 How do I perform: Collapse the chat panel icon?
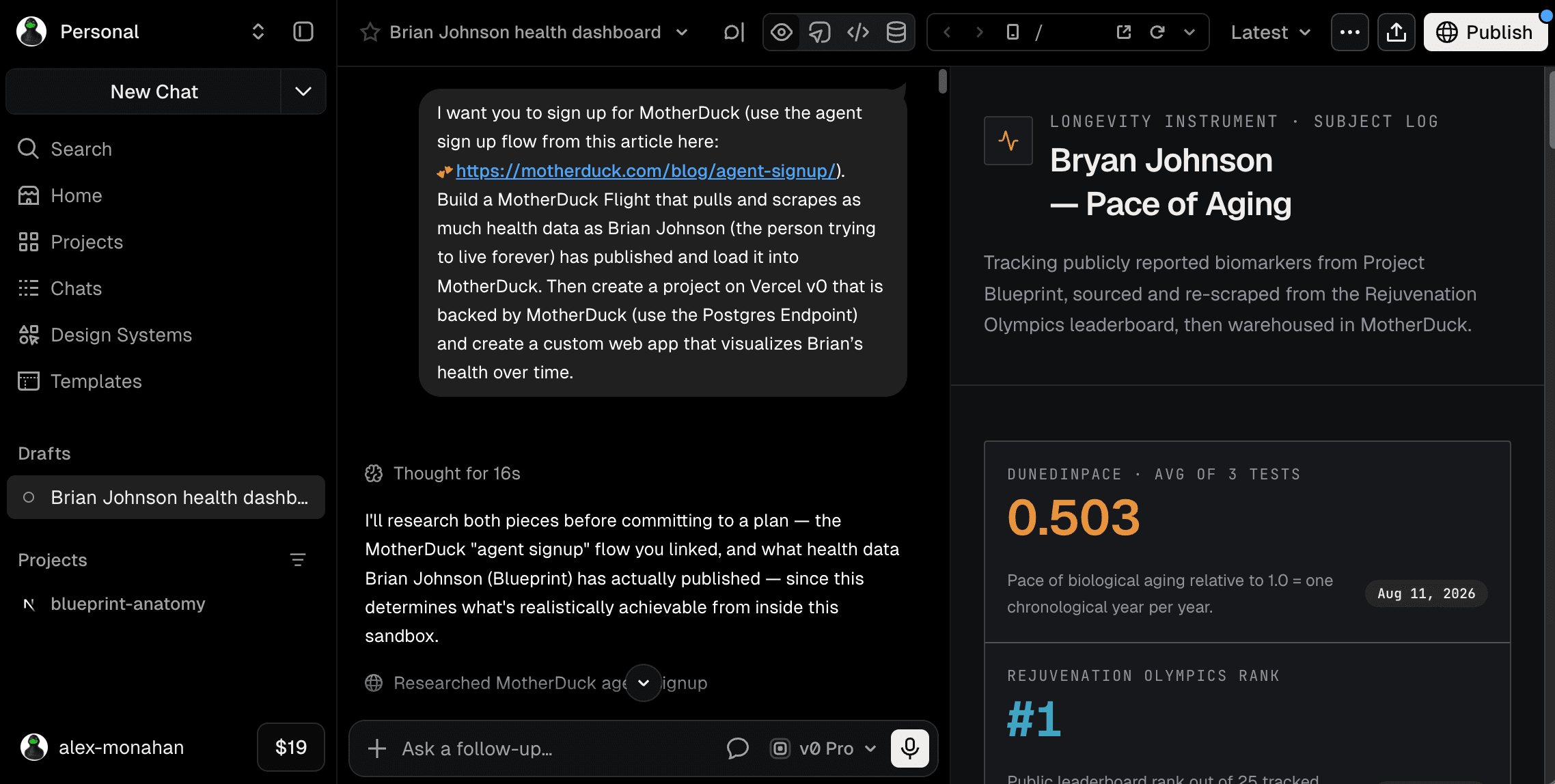tap(734, 32)
